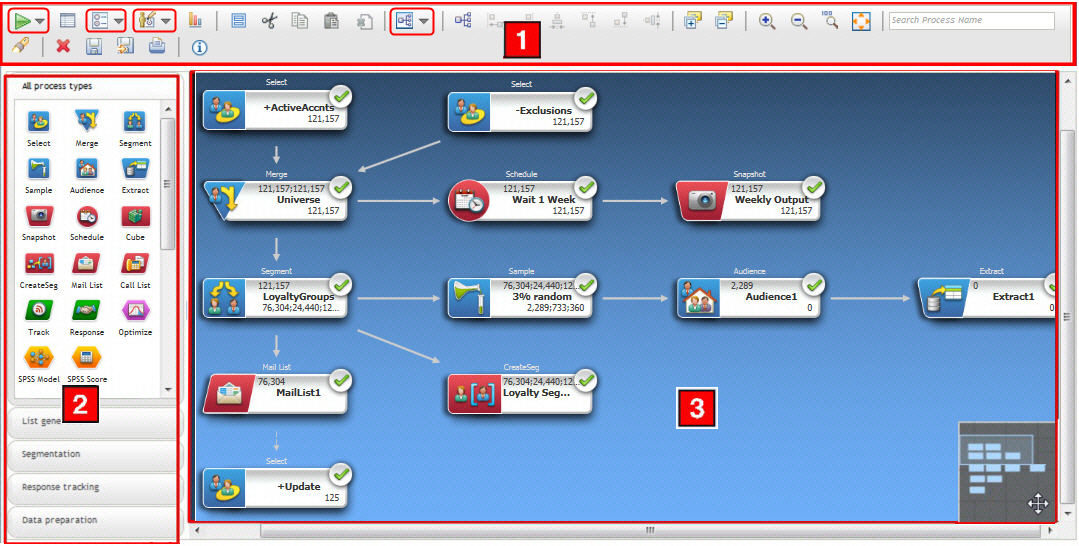Expand the Response tracking palette section

pos(95,487)
